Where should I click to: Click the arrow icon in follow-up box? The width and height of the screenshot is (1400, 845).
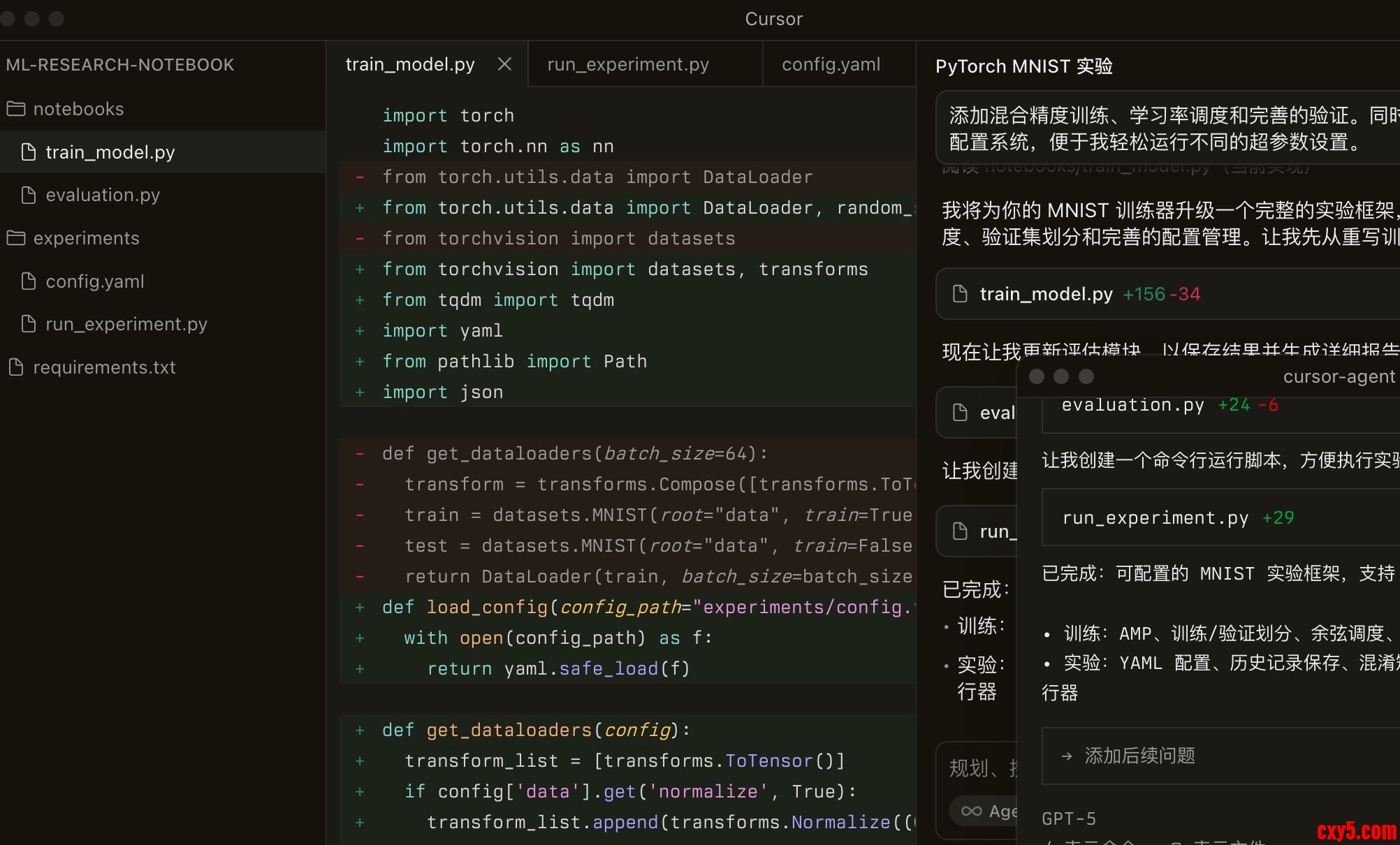pyautogui.click(x=1067, y=756)
